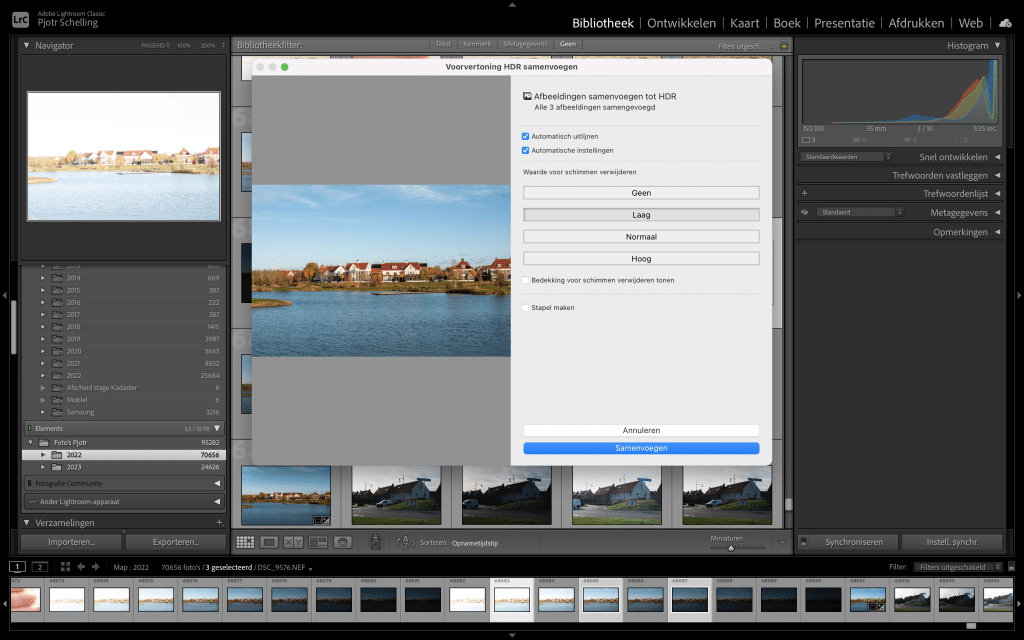Set deghost amount to Laag
The image size is (1024, 640).
tap(641, 215)
